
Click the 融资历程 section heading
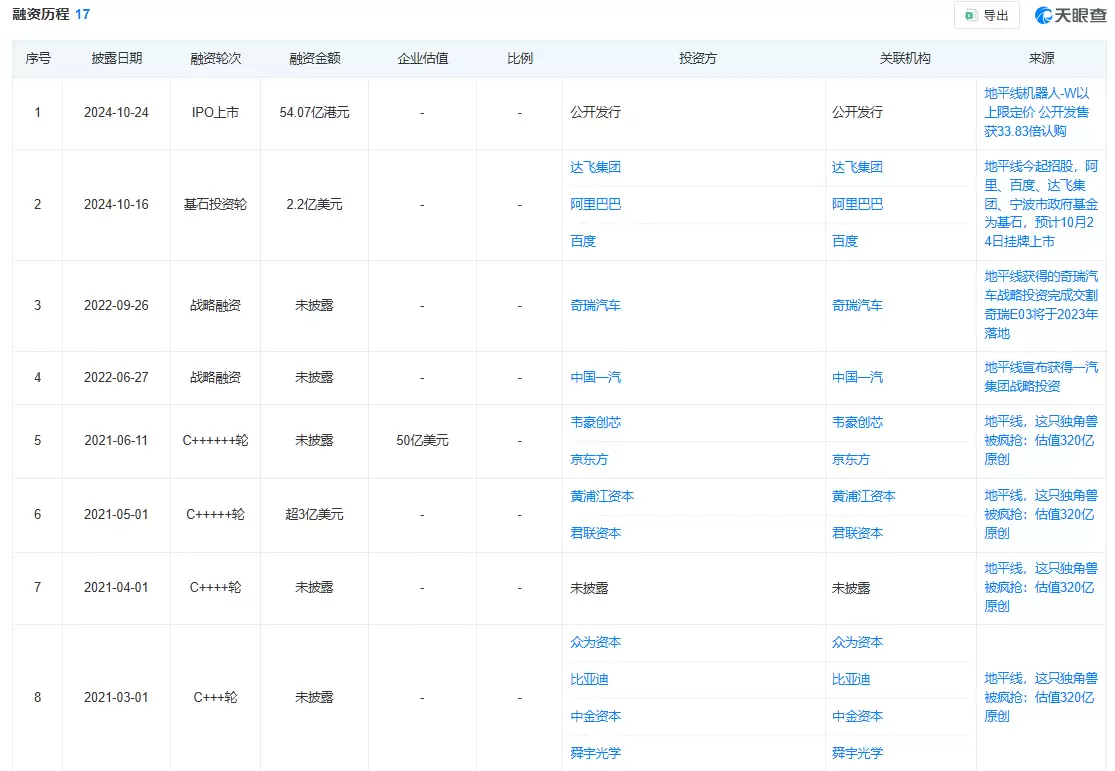pos(40,15)
